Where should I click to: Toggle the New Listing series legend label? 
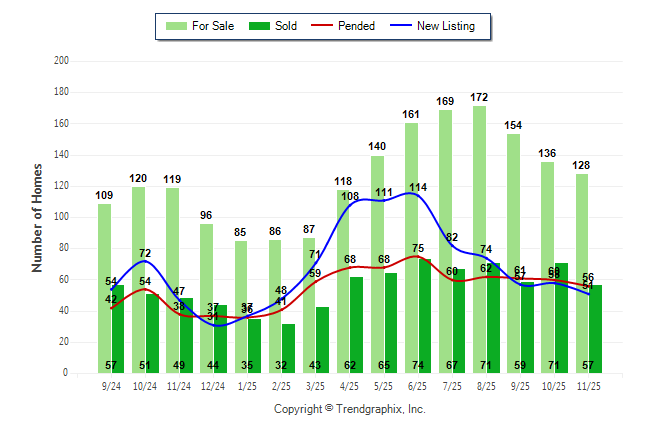coord(446,26)
